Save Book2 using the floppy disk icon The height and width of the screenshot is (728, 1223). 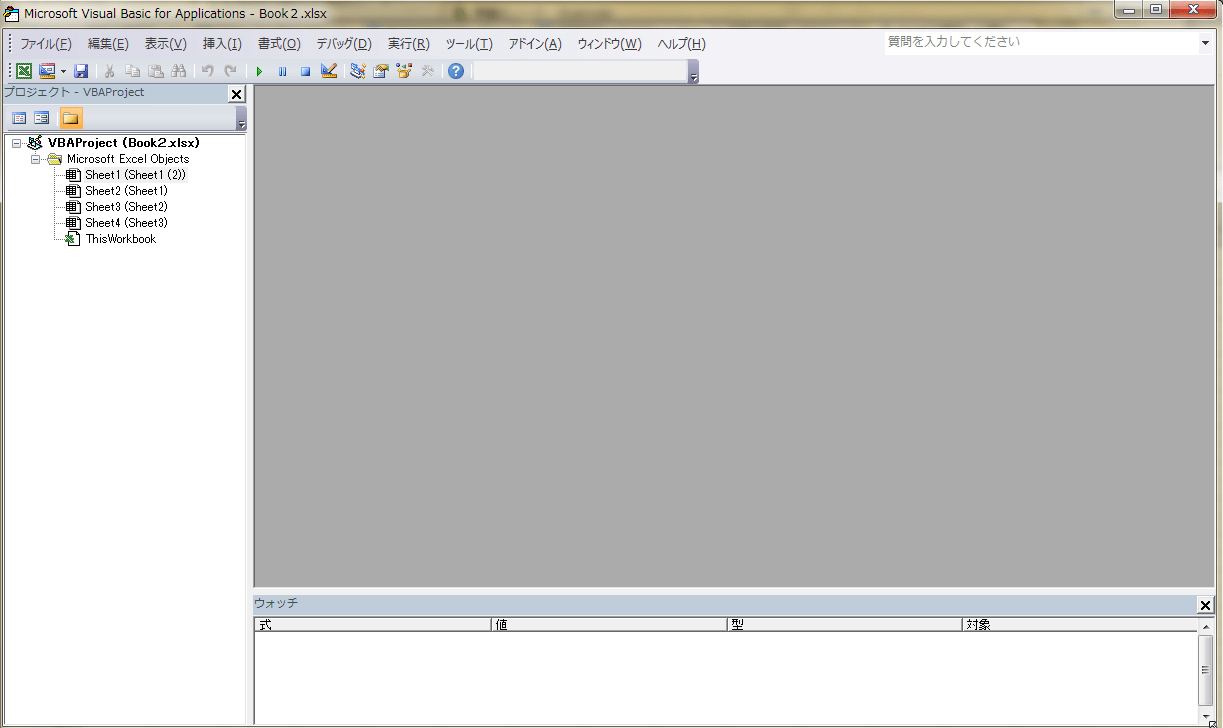point(81,71)
